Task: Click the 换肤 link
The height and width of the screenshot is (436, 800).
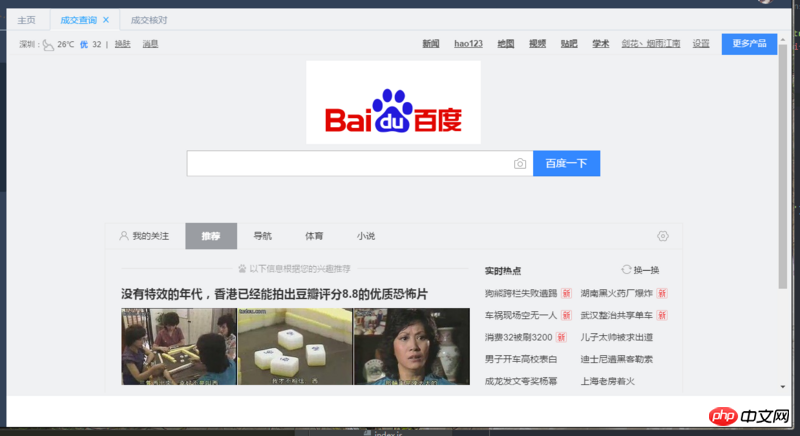Action: coord(122,44)
